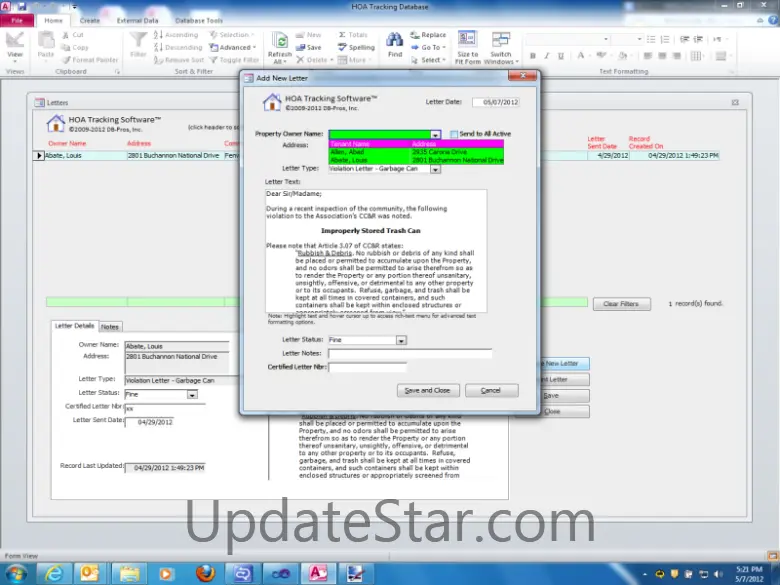The image size is (780, 585).
Task: Open Outlook from the taskbar
Action: (91, 574)
